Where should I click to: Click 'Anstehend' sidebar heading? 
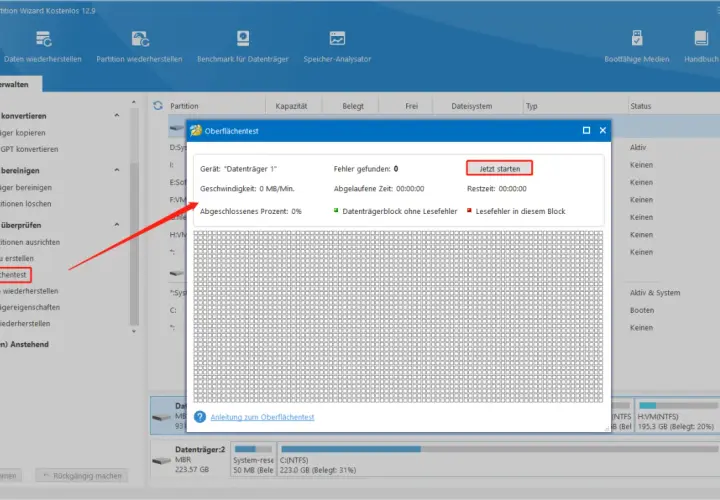pyautogui.click(x=24, y=344)
